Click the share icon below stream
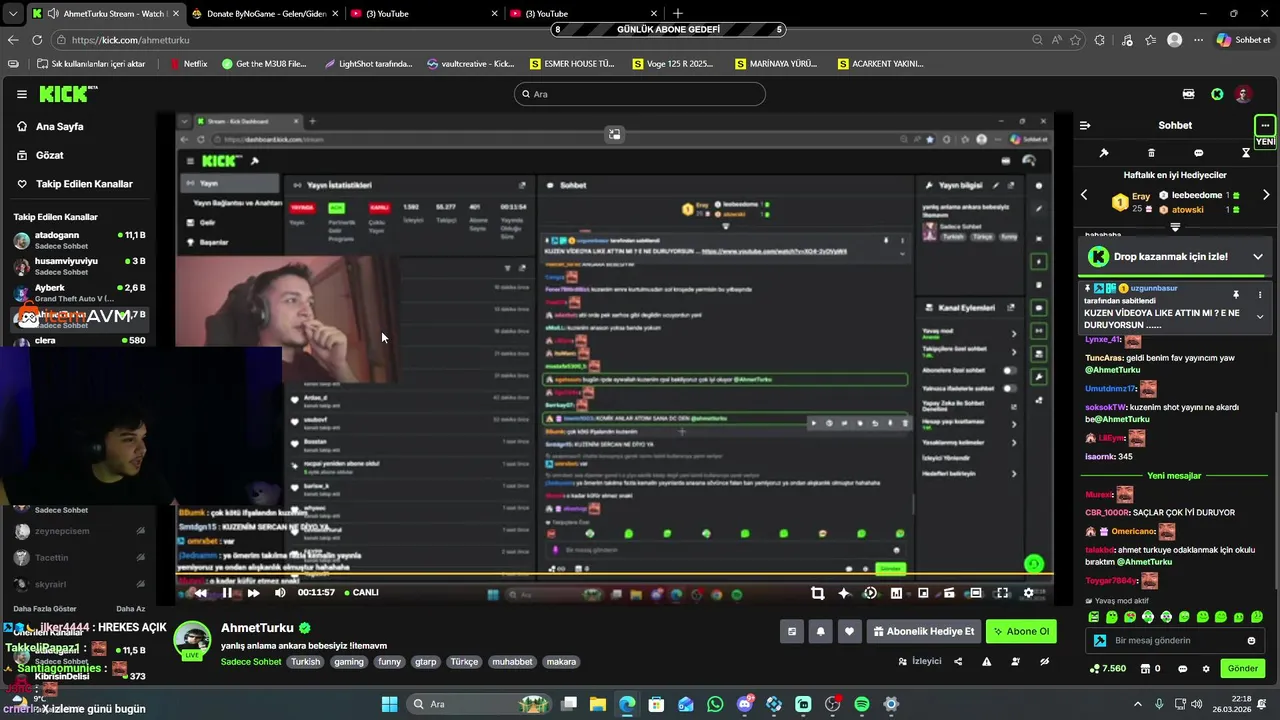The width and height of the screenshot is (1280, 720). 958,661
